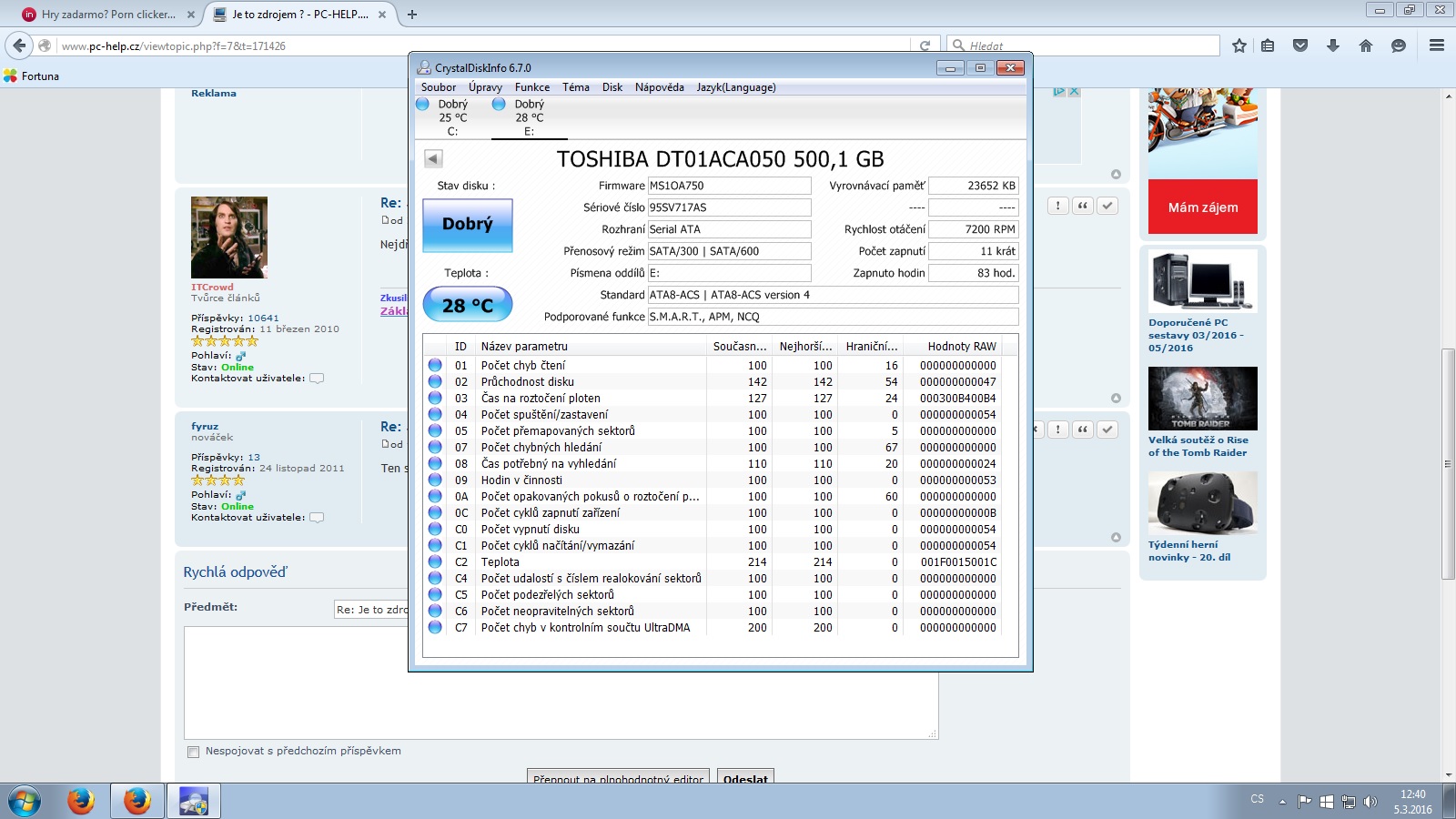Click the Firefox browser reload icon
This screenshot has width=1456, height=819.
pyautogui.click(x=925, y=45)
